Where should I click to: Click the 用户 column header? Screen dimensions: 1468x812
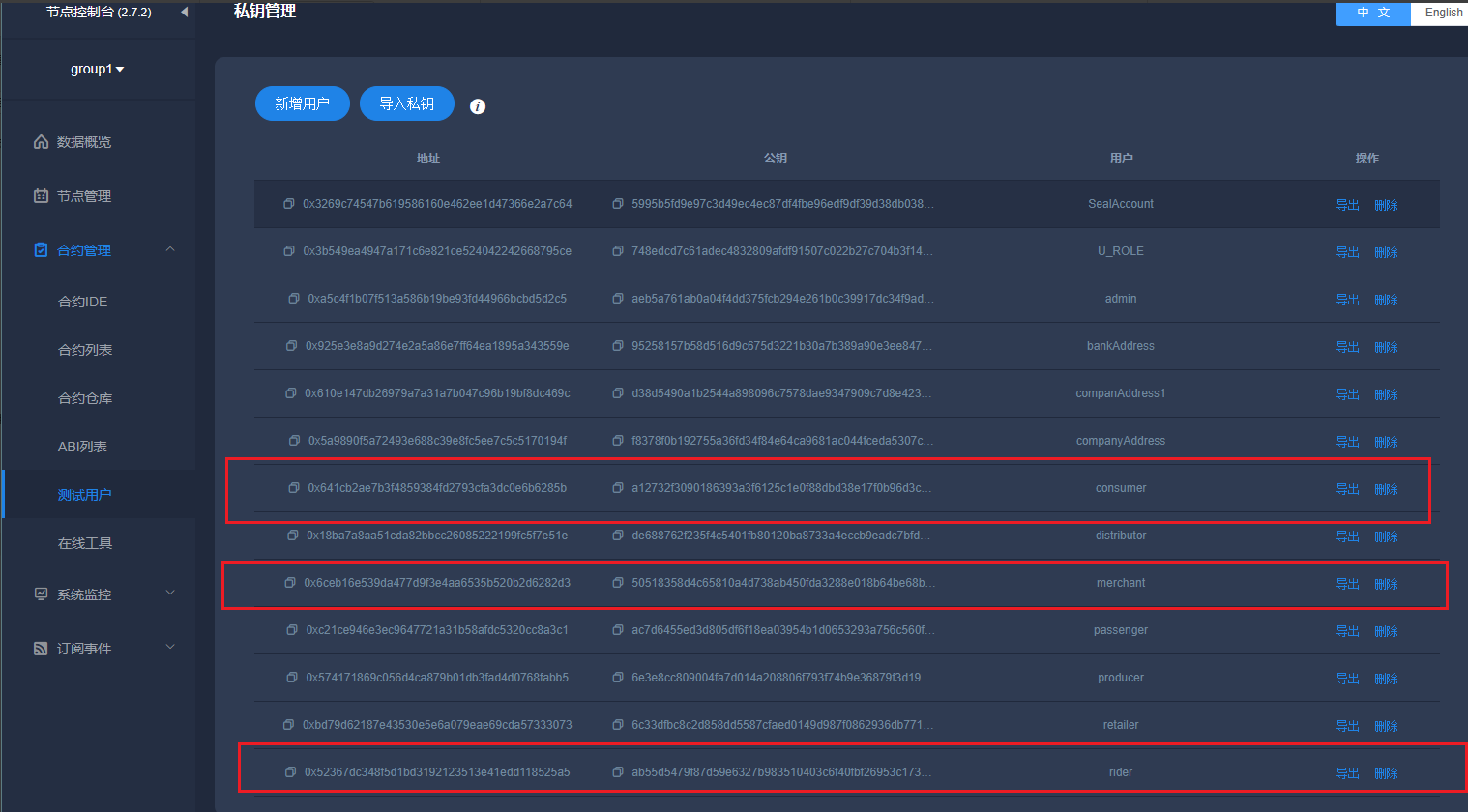pyautogui.click(x=1121, y=159)
